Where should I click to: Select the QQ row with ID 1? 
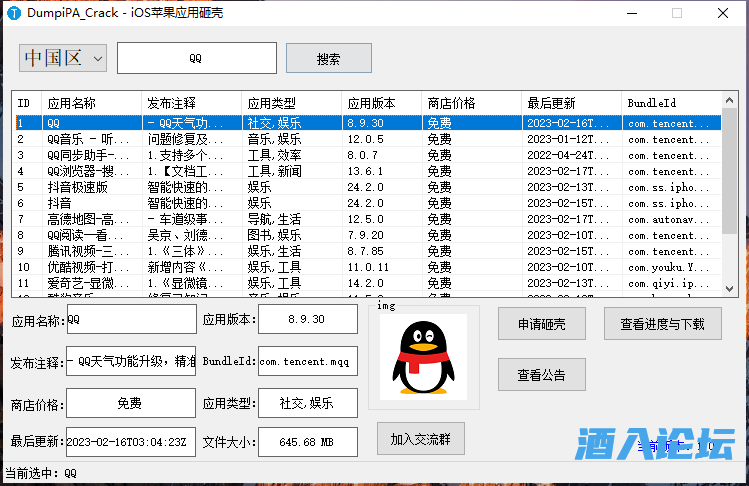point(368,123)
